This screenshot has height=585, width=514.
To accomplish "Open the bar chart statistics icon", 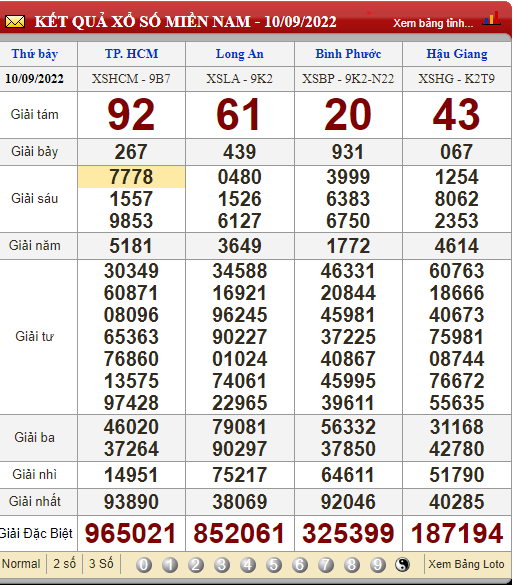I will coord(491,18).
